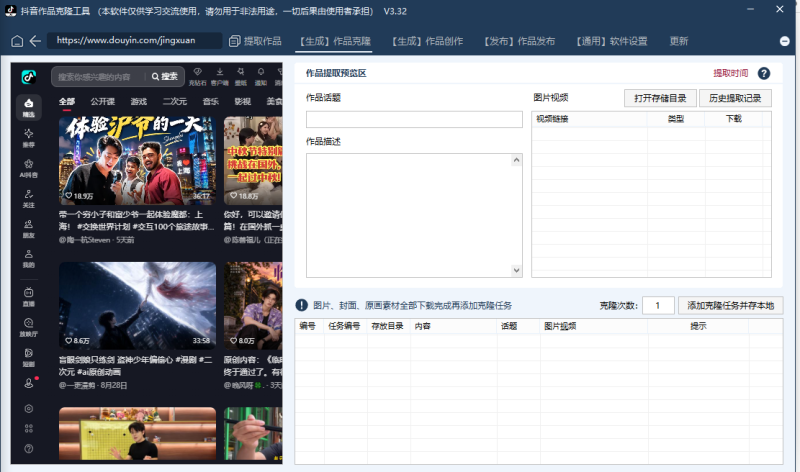
Task: Select the 影视 category tab
Action: [243, 102]
